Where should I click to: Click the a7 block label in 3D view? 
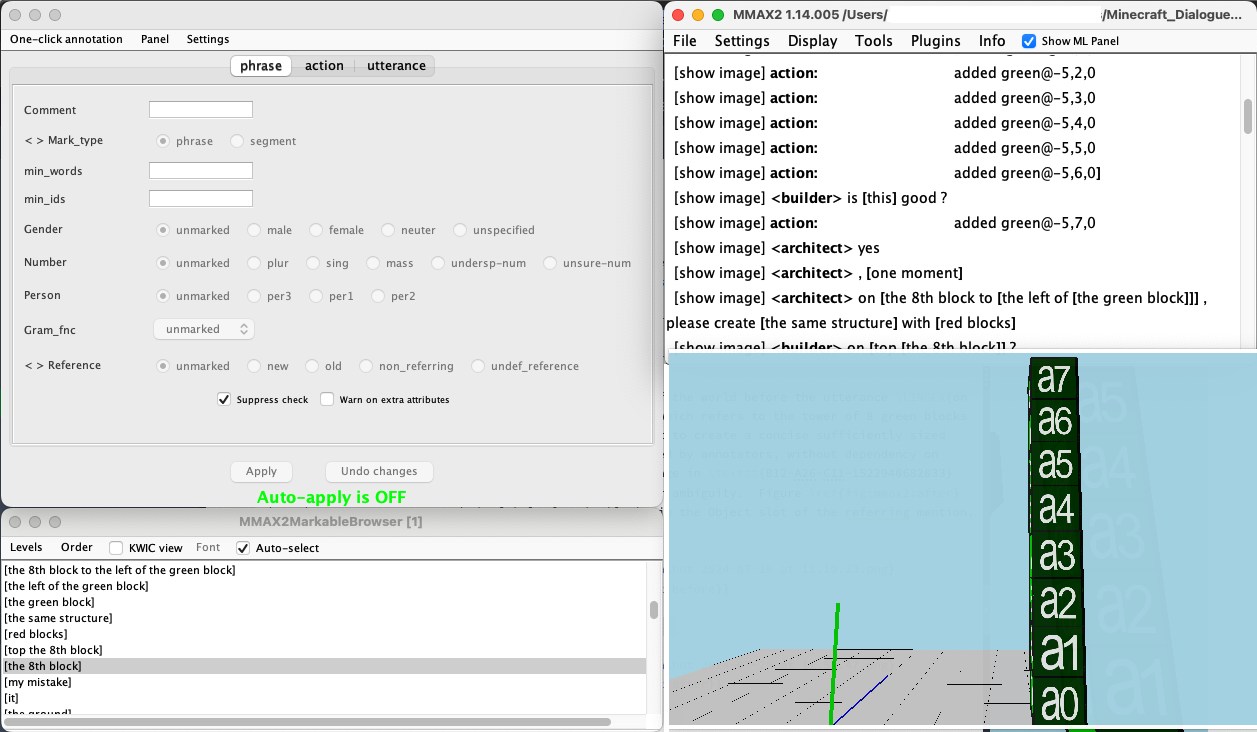[x=1054, y=379]
